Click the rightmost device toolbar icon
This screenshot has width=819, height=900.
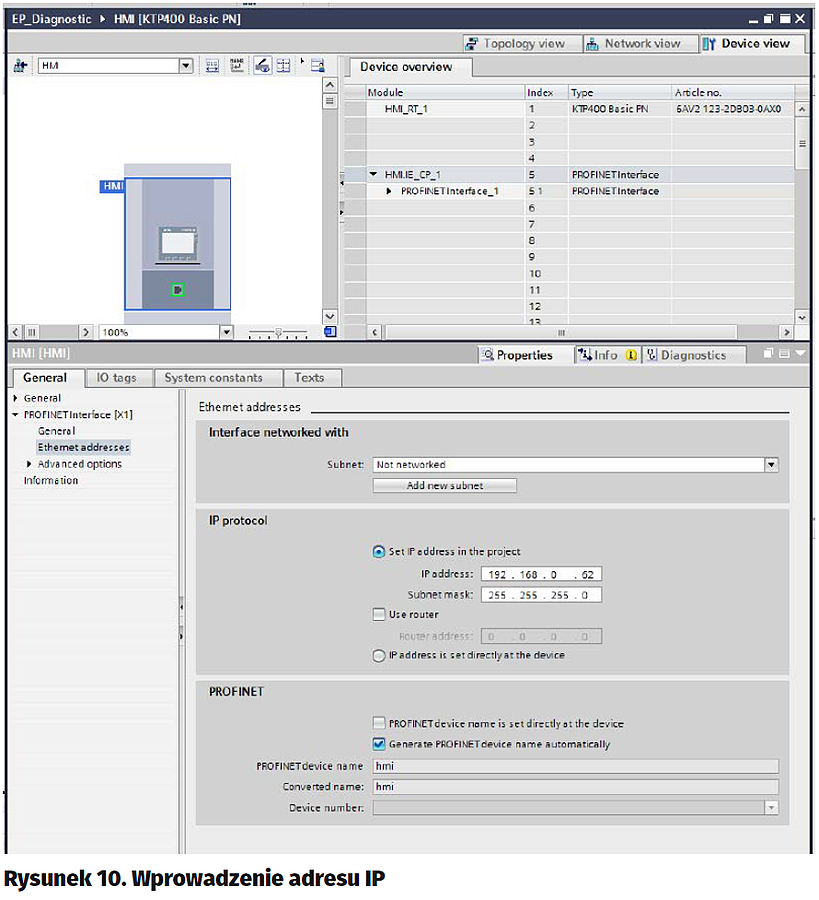pyautogui.click(x=318, y=66)
